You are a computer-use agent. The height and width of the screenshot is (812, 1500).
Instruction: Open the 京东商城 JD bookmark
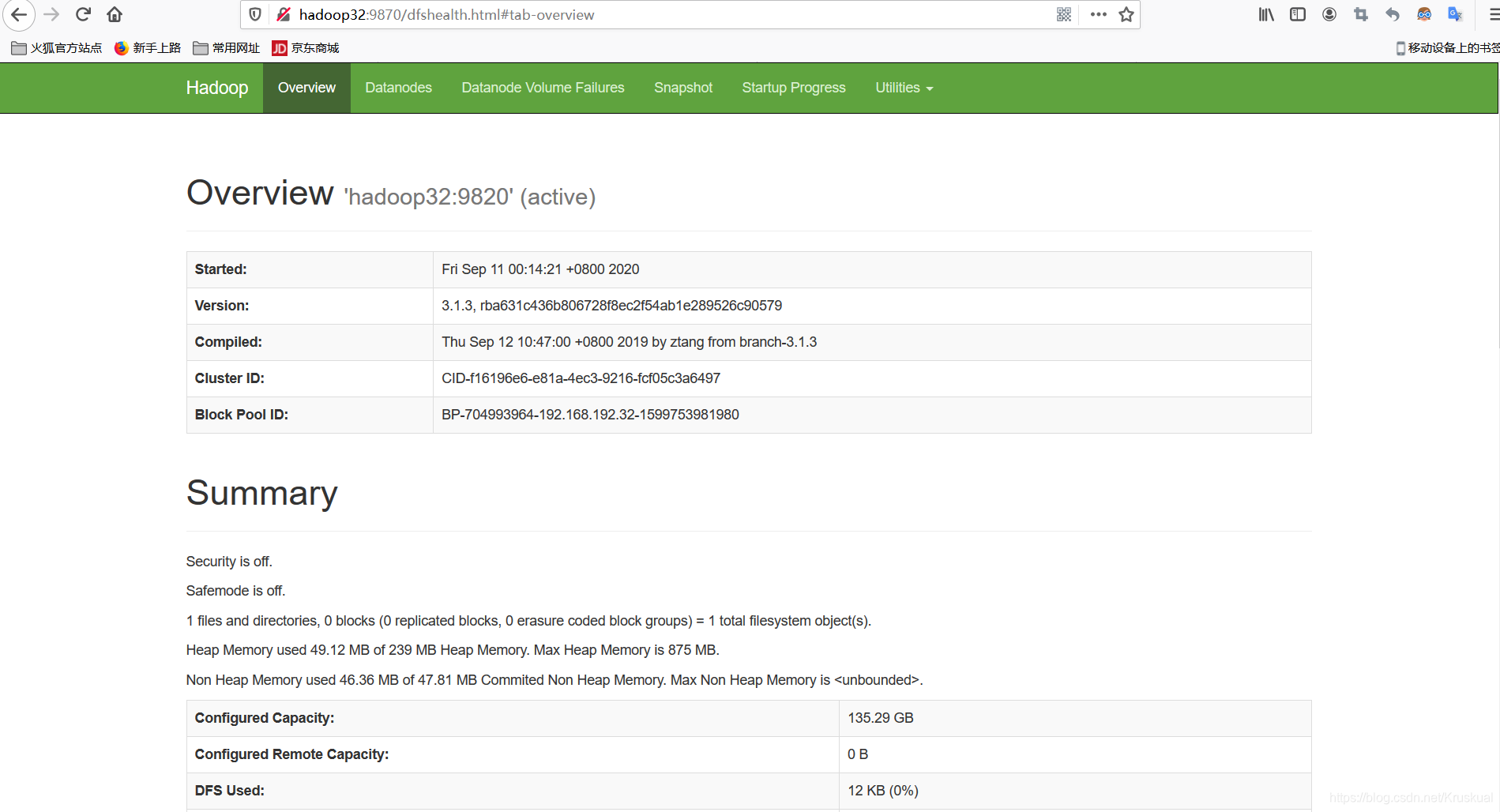[306, 48]
